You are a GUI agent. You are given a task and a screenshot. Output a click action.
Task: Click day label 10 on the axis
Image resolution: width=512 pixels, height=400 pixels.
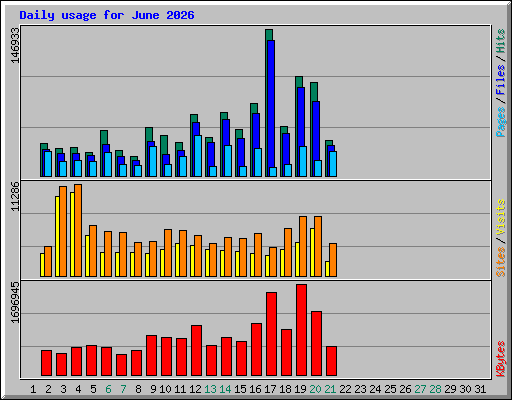165,389
